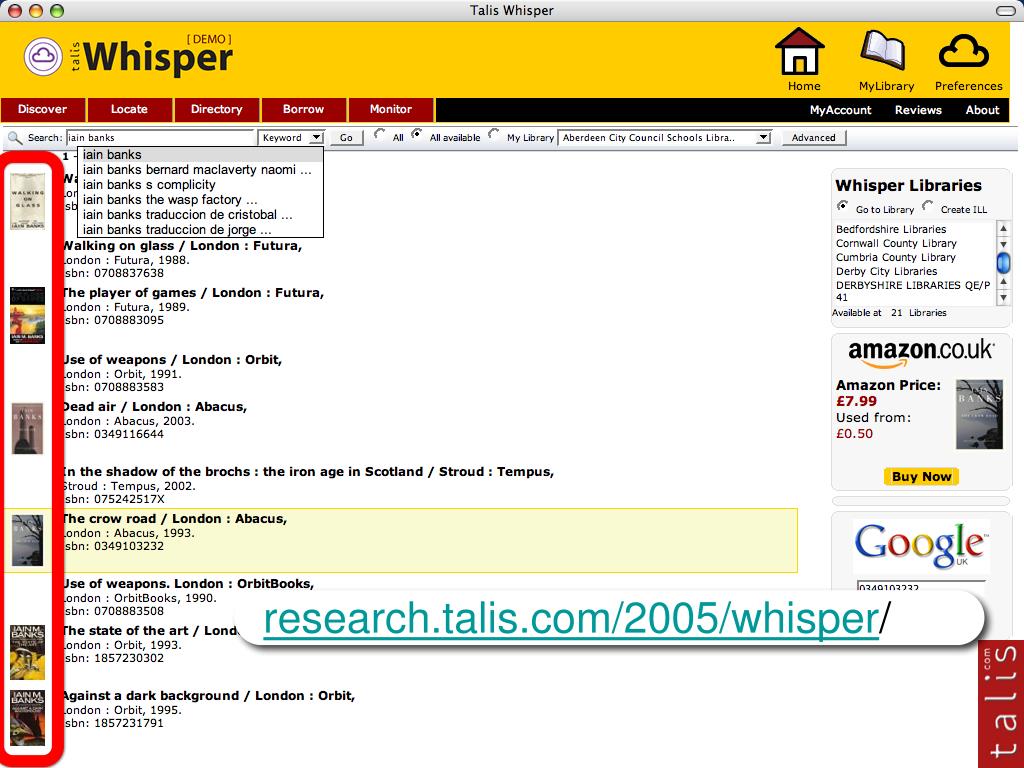
Task: Open the Locate tab
Action: (129, 110)
